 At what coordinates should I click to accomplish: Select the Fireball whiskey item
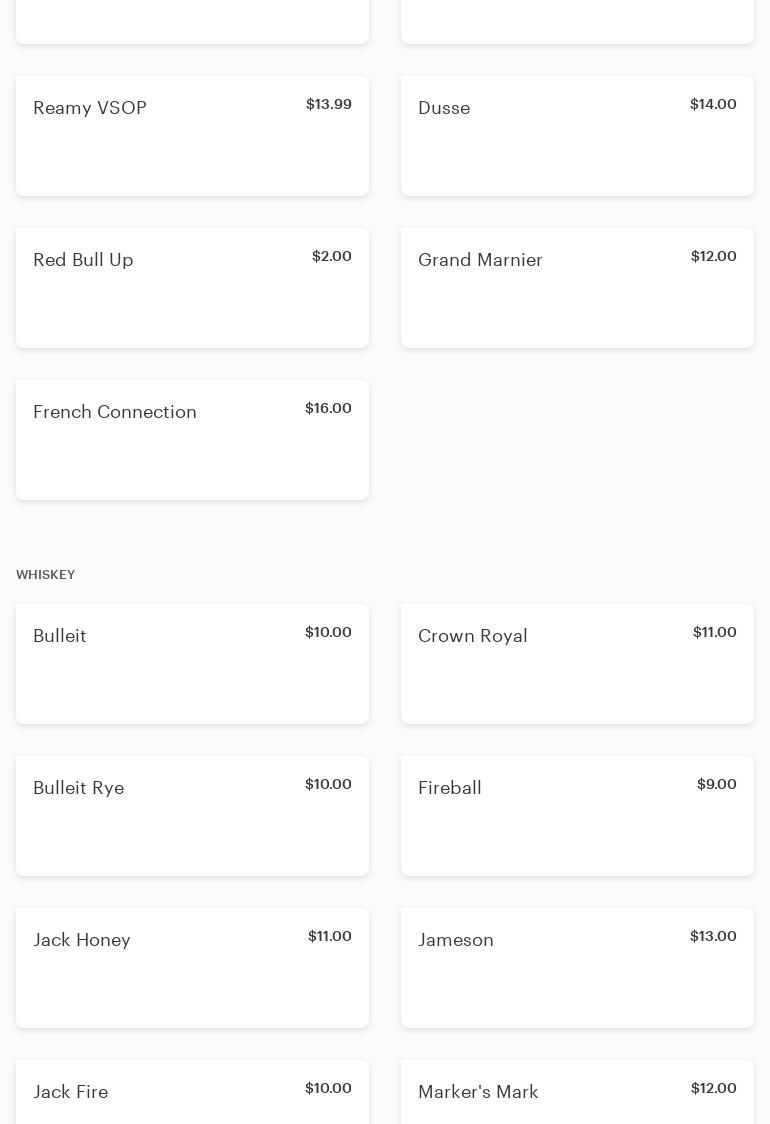(x=577, y=816)
